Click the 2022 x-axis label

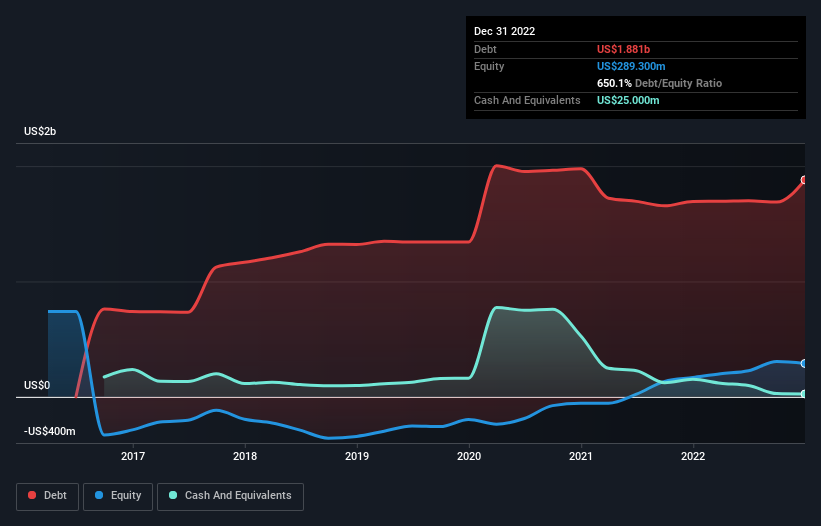click(693, 456)
